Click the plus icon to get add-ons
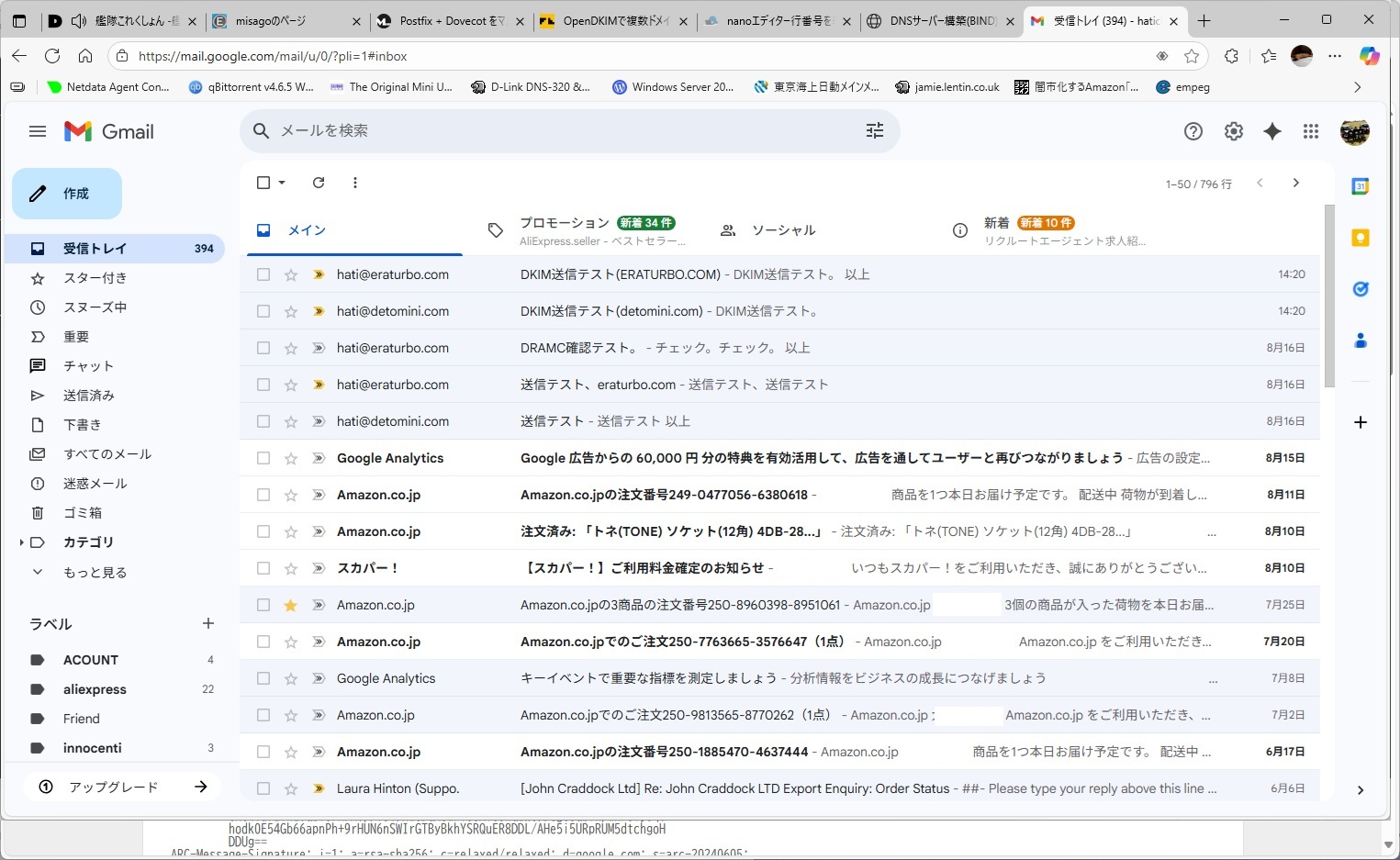This screenshot has height=860, width=1400. click(x=1361, y=422)
